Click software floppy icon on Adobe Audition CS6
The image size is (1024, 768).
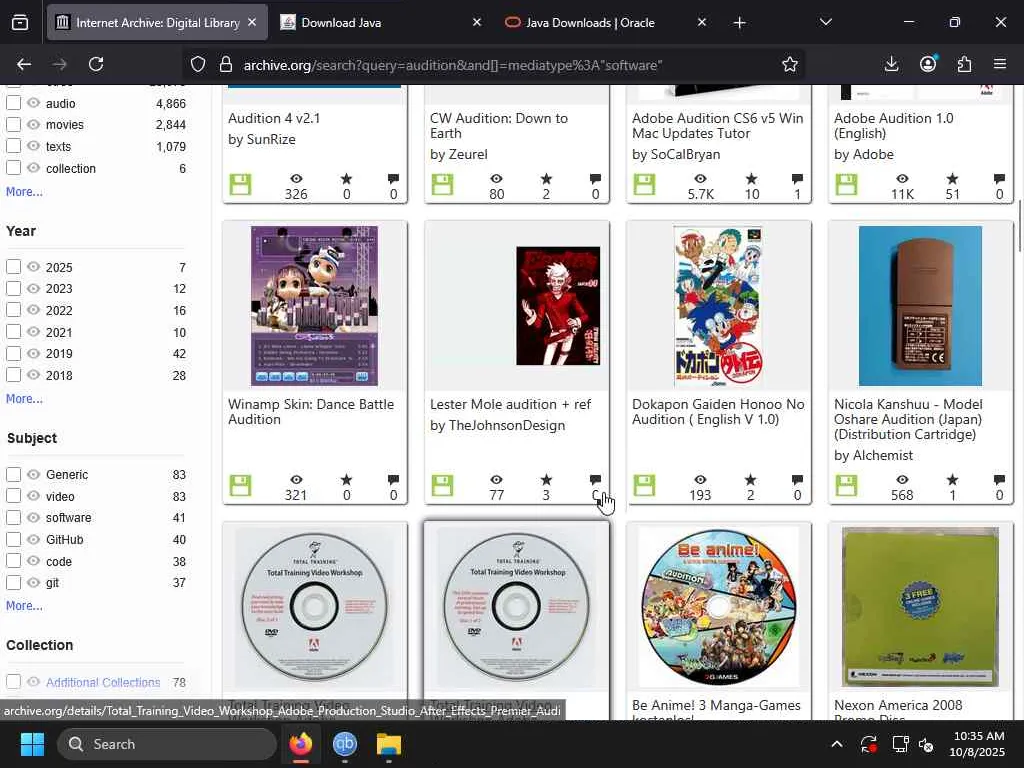tap(644, 185)
